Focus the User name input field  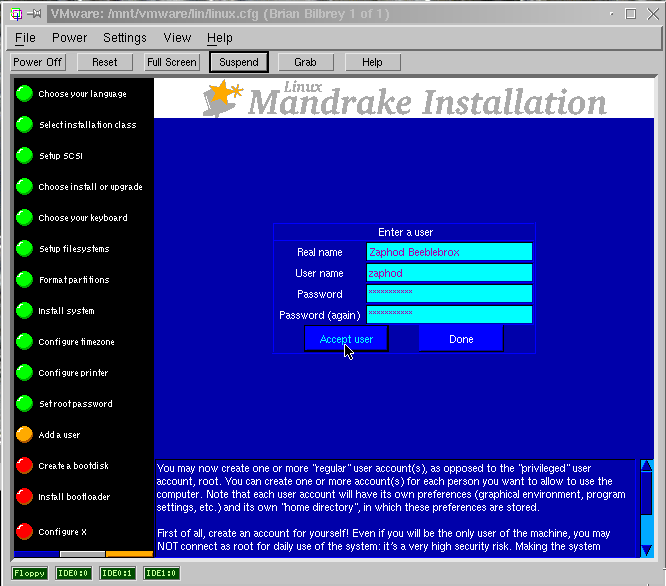click(x=448, y=273)
